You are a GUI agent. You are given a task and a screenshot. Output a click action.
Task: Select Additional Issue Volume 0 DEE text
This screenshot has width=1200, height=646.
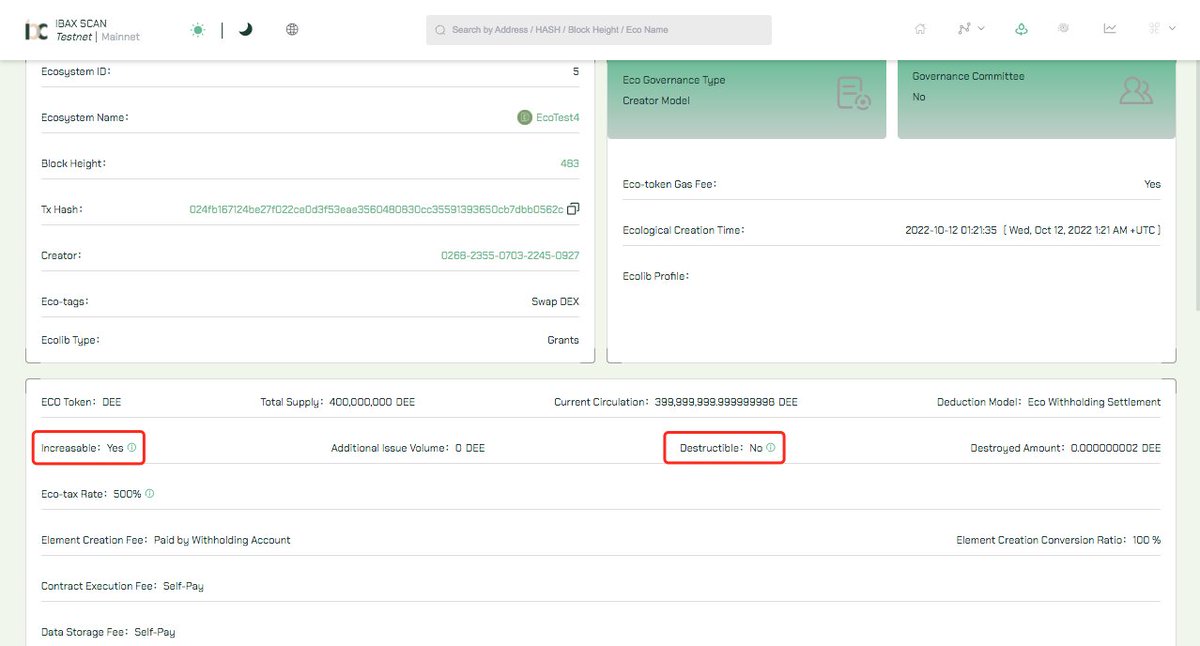(408, 448)
